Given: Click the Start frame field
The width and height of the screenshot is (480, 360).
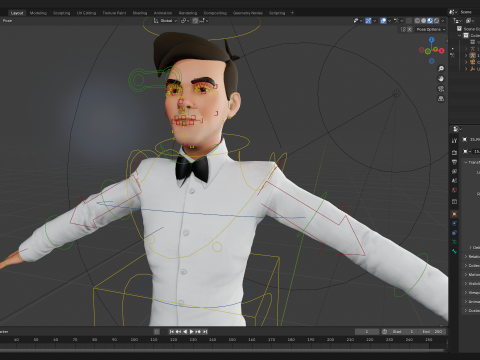Looking at the screenshot, I should (403, 332).
